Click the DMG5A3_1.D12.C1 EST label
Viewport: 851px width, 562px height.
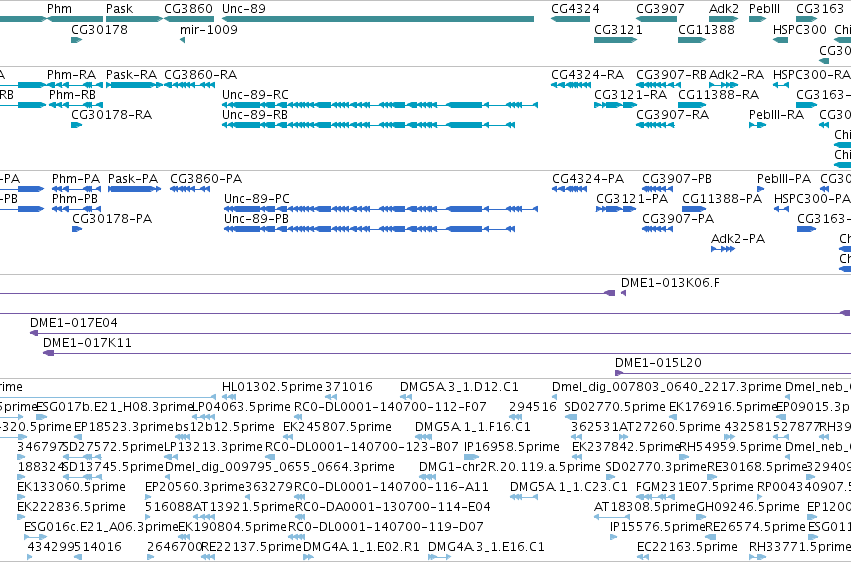click(459, 387)
